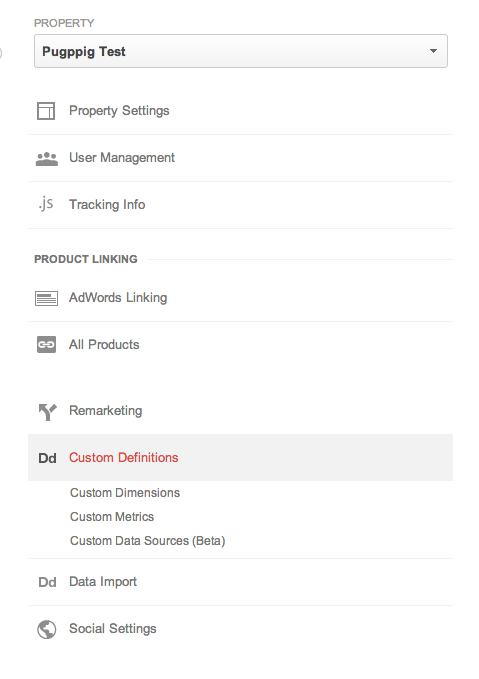This screenshot has width=479, height=679.
Task: Click the Remarketing fork arrow icon
Action: pyautogui.click(x=47, y=412)
